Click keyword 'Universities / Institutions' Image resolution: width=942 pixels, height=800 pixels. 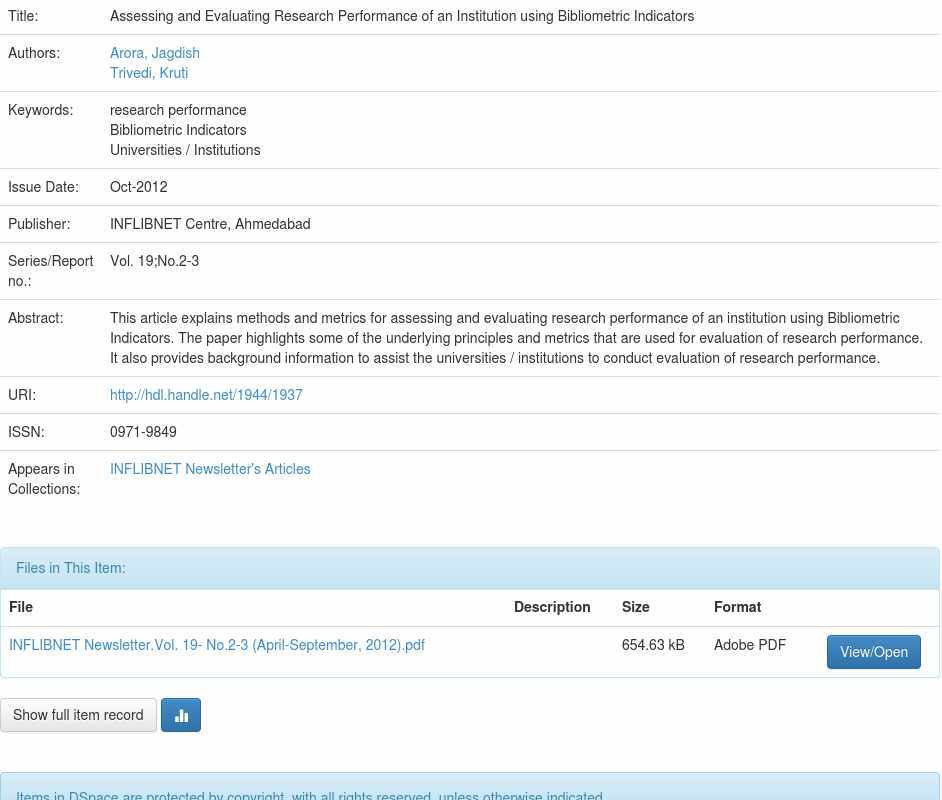(x=185, y=150)
